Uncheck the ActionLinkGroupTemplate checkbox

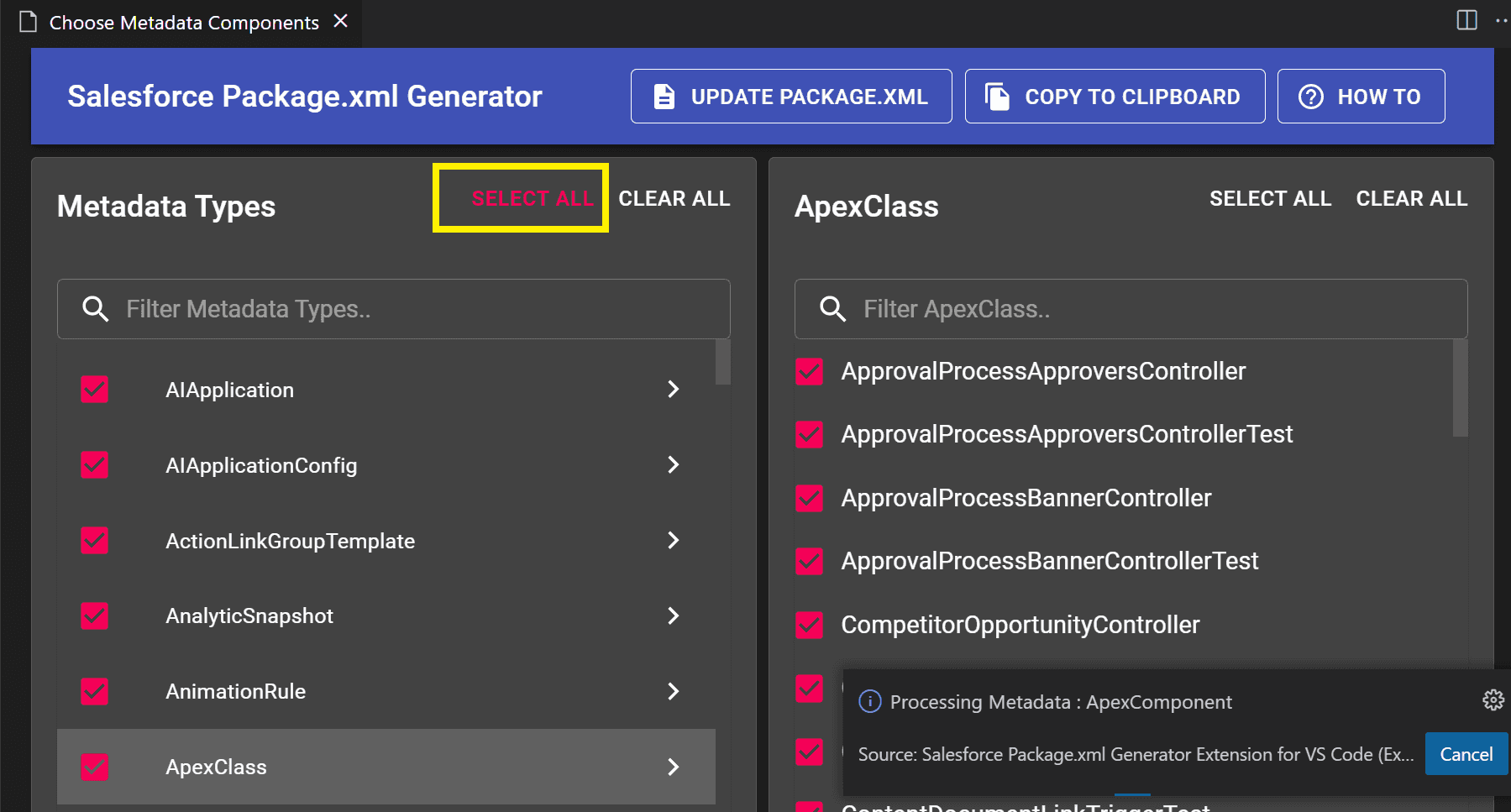(x=95, y=541)
